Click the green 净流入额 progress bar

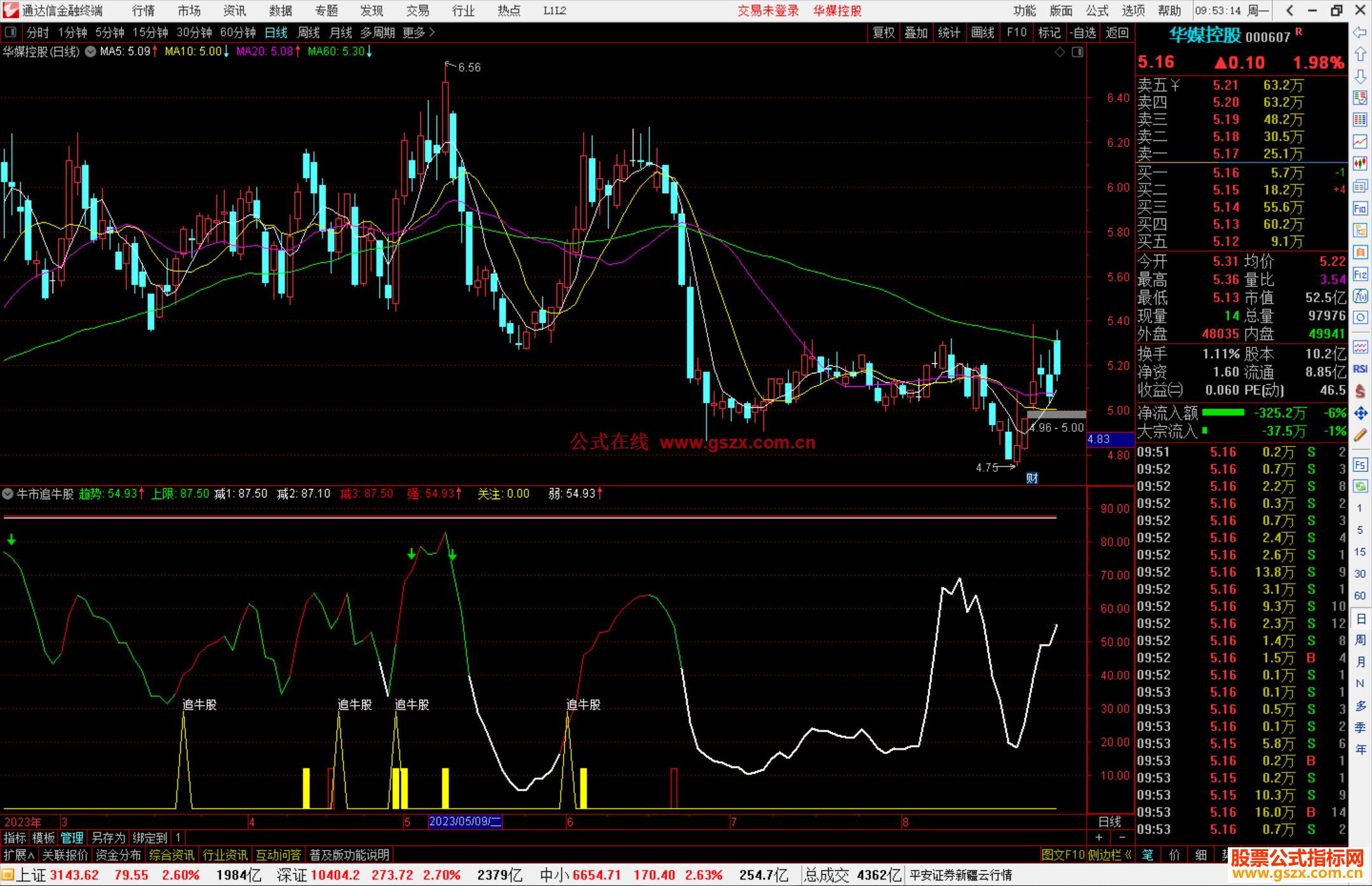click(1223, 413)
